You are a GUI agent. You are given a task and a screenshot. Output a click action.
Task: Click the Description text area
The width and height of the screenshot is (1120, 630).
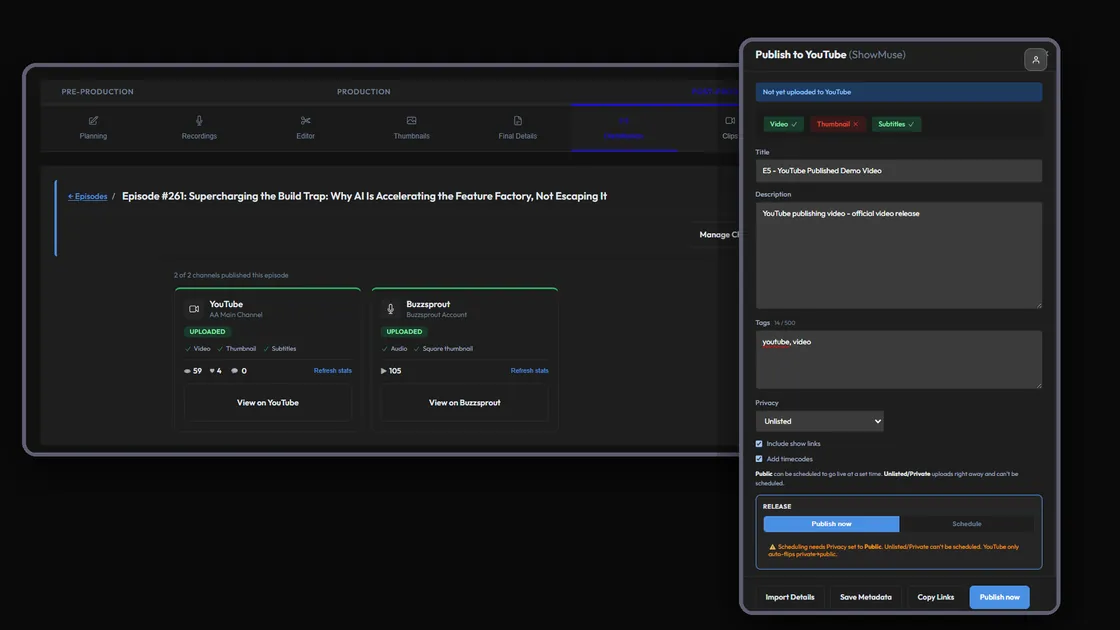pyautogui.click(x=899, y=256)
